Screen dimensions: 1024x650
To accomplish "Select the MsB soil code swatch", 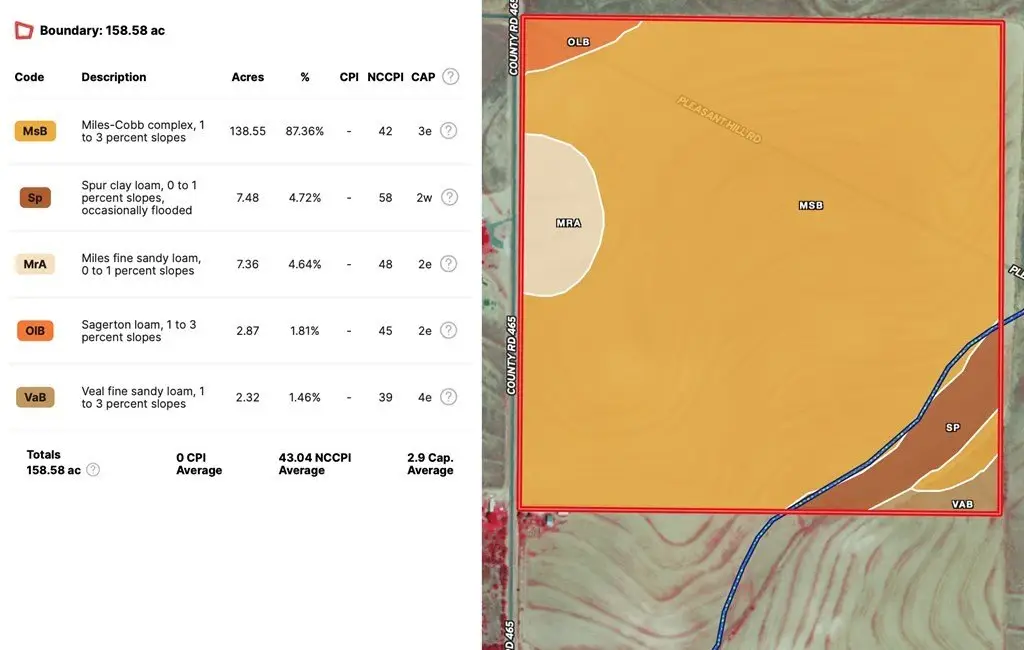I will click(35, 131).
